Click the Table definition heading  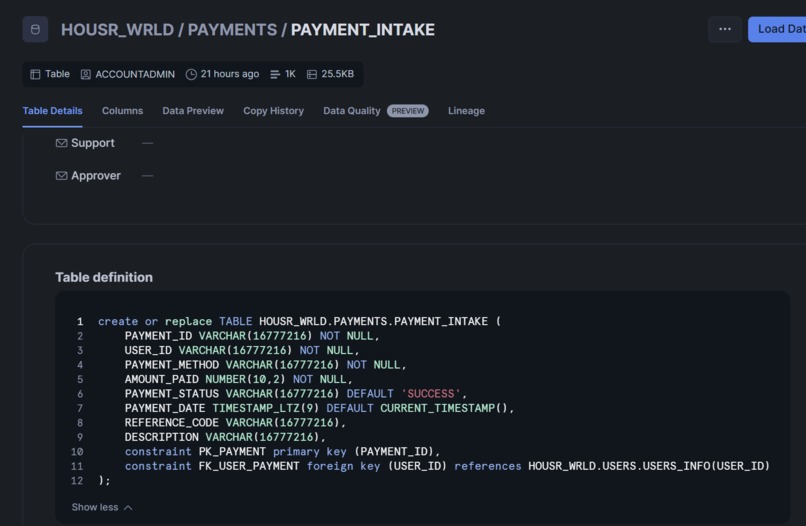104,277
